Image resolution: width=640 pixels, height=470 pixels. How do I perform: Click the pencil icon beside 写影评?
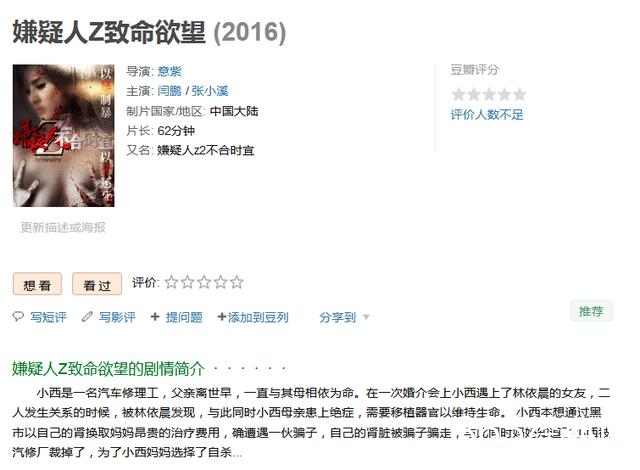pyautogui.click(x=87, y=316)
